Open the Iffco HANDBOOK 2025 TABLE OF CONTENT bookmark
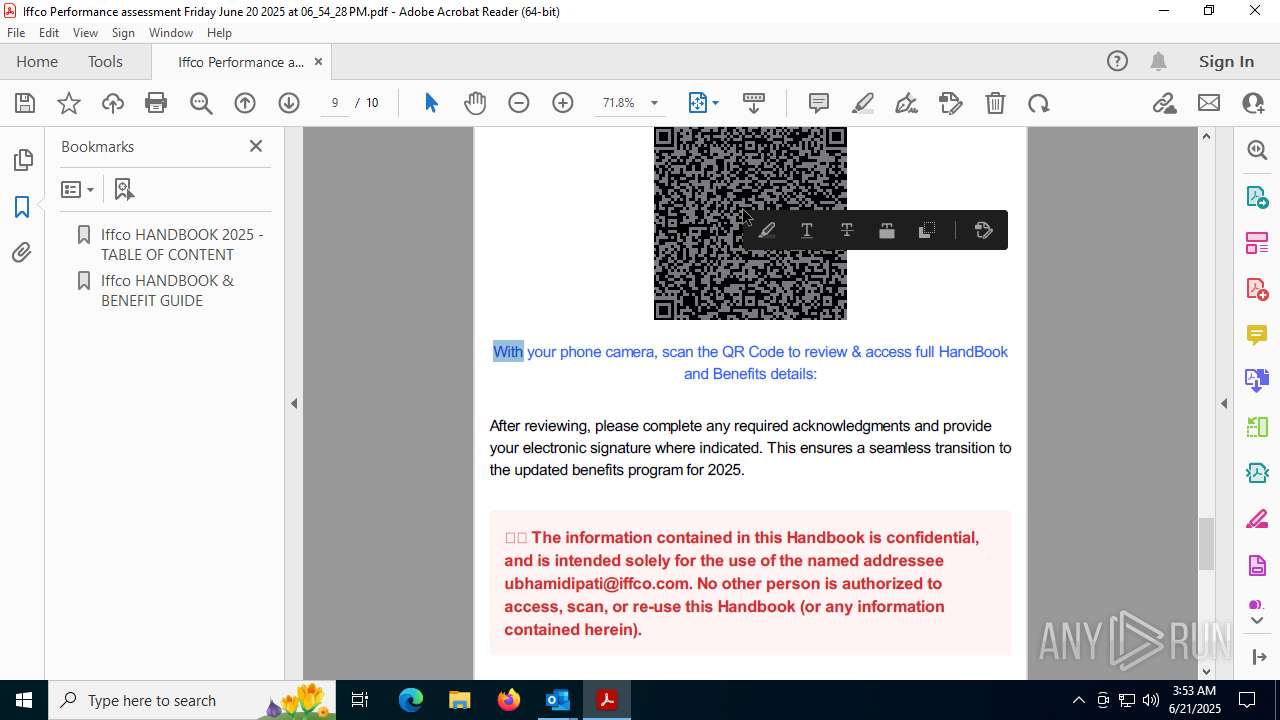Image resolution: width=1280 pixels, height=720 pixels. 182,244
